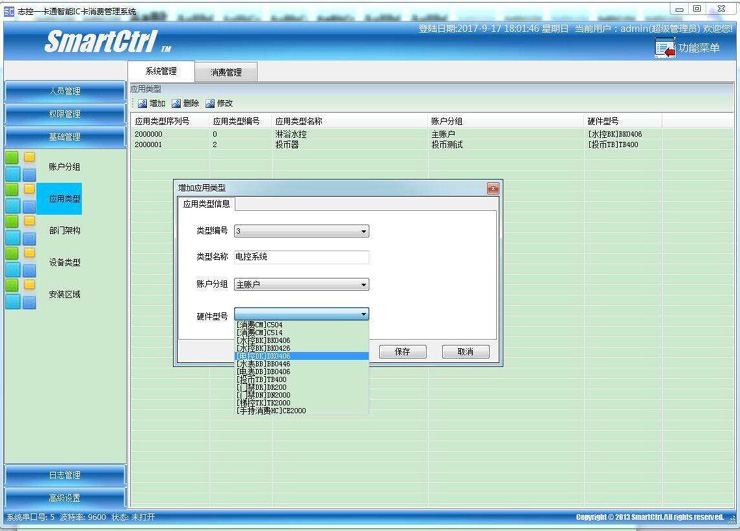
Task: Expand the 账户分组 dropdown showing 主账户
Action: 364,285
